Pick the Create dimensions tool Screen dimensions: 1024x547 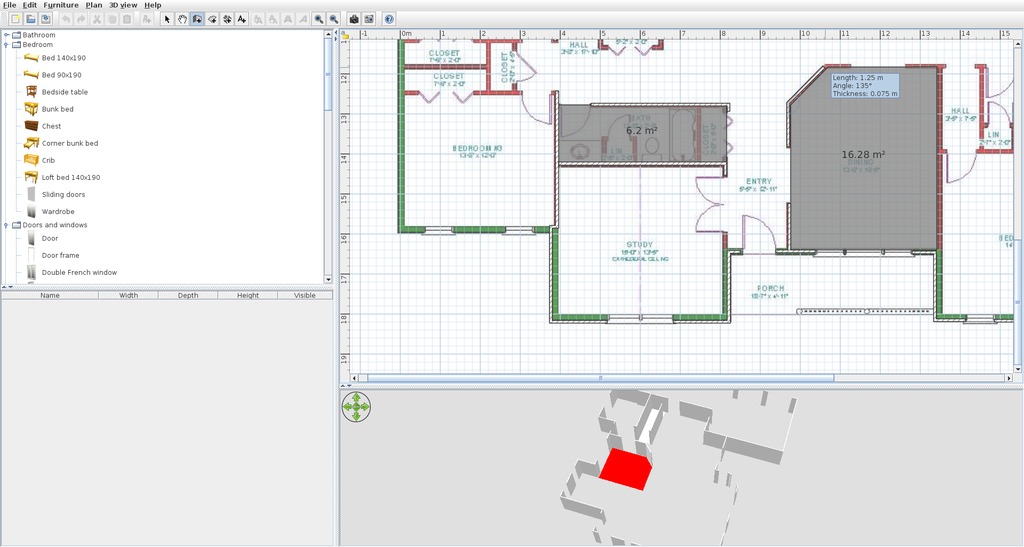point(227,19)
